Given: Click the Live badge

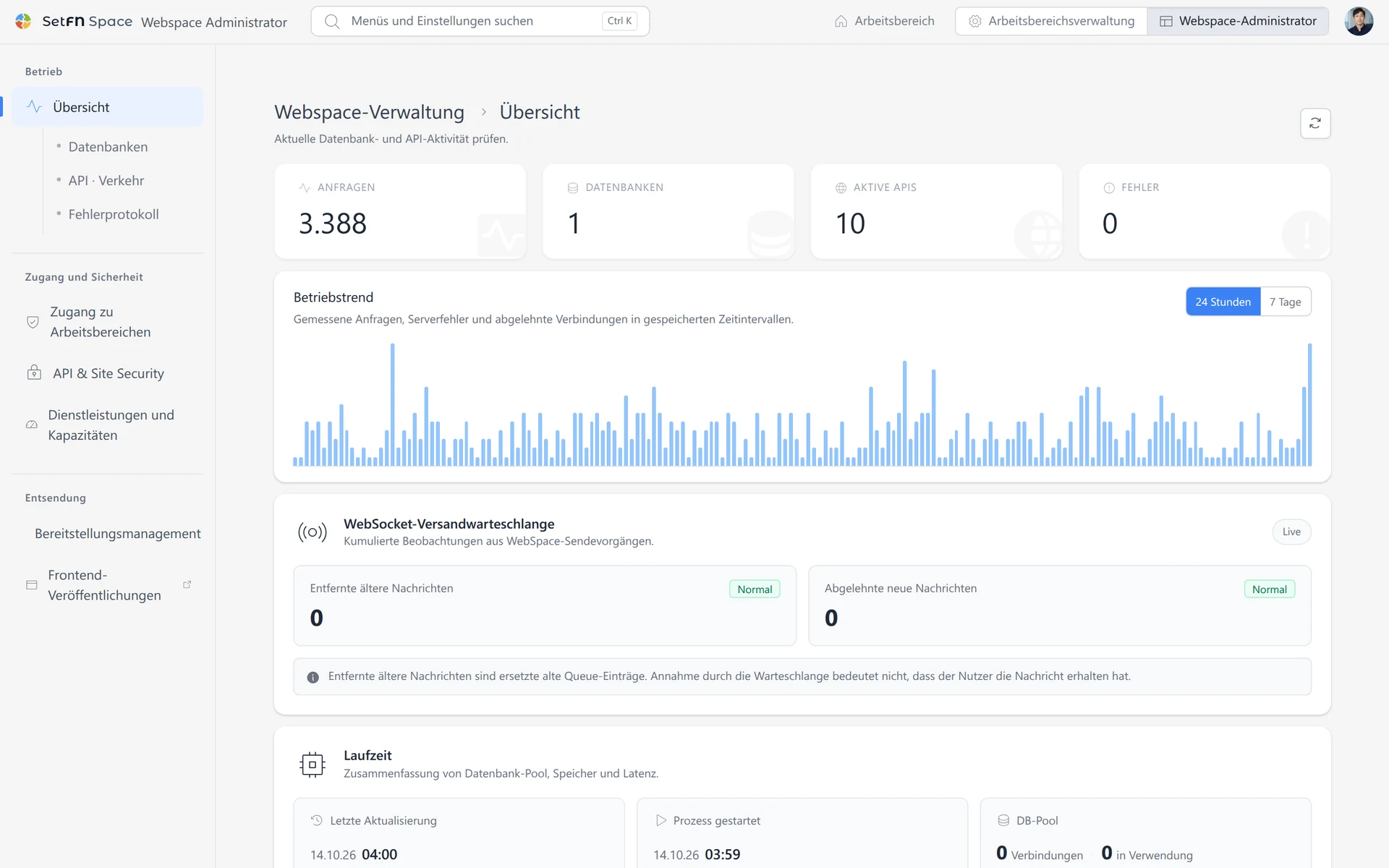Looking at the screenshot, I should [1291, 532].
